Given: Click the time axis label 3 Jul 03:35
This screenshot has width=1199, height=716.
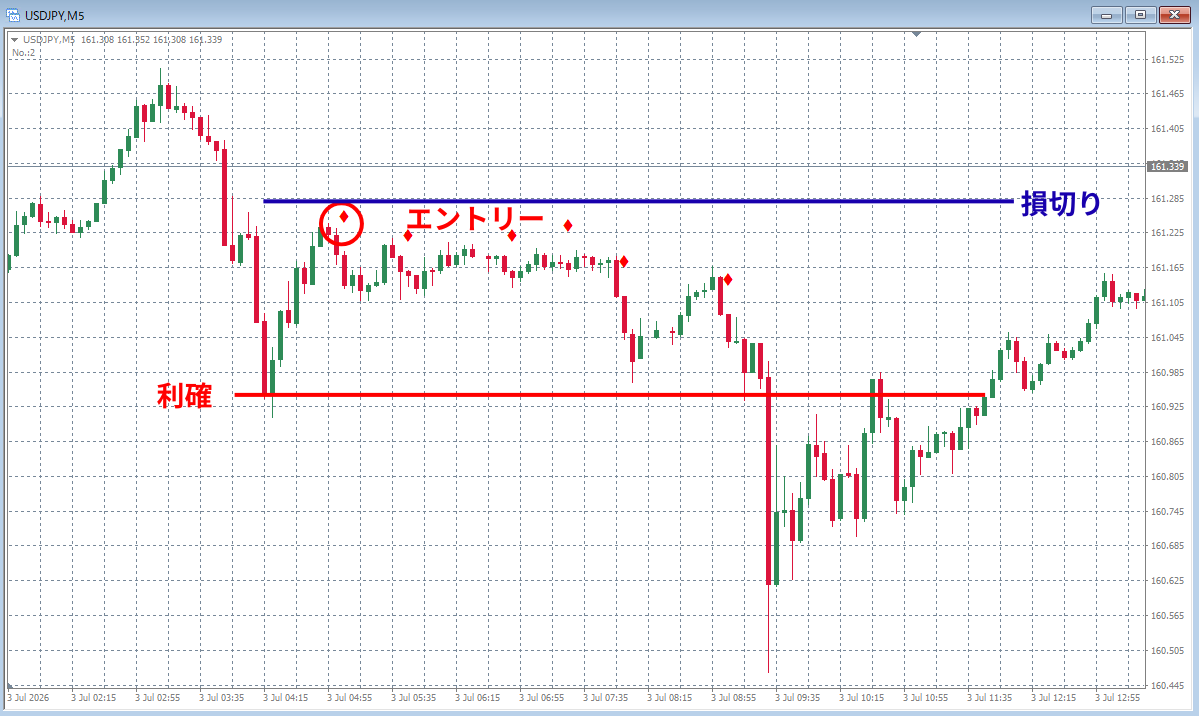Looking at the screenshot, I should (x=222, y=698).
